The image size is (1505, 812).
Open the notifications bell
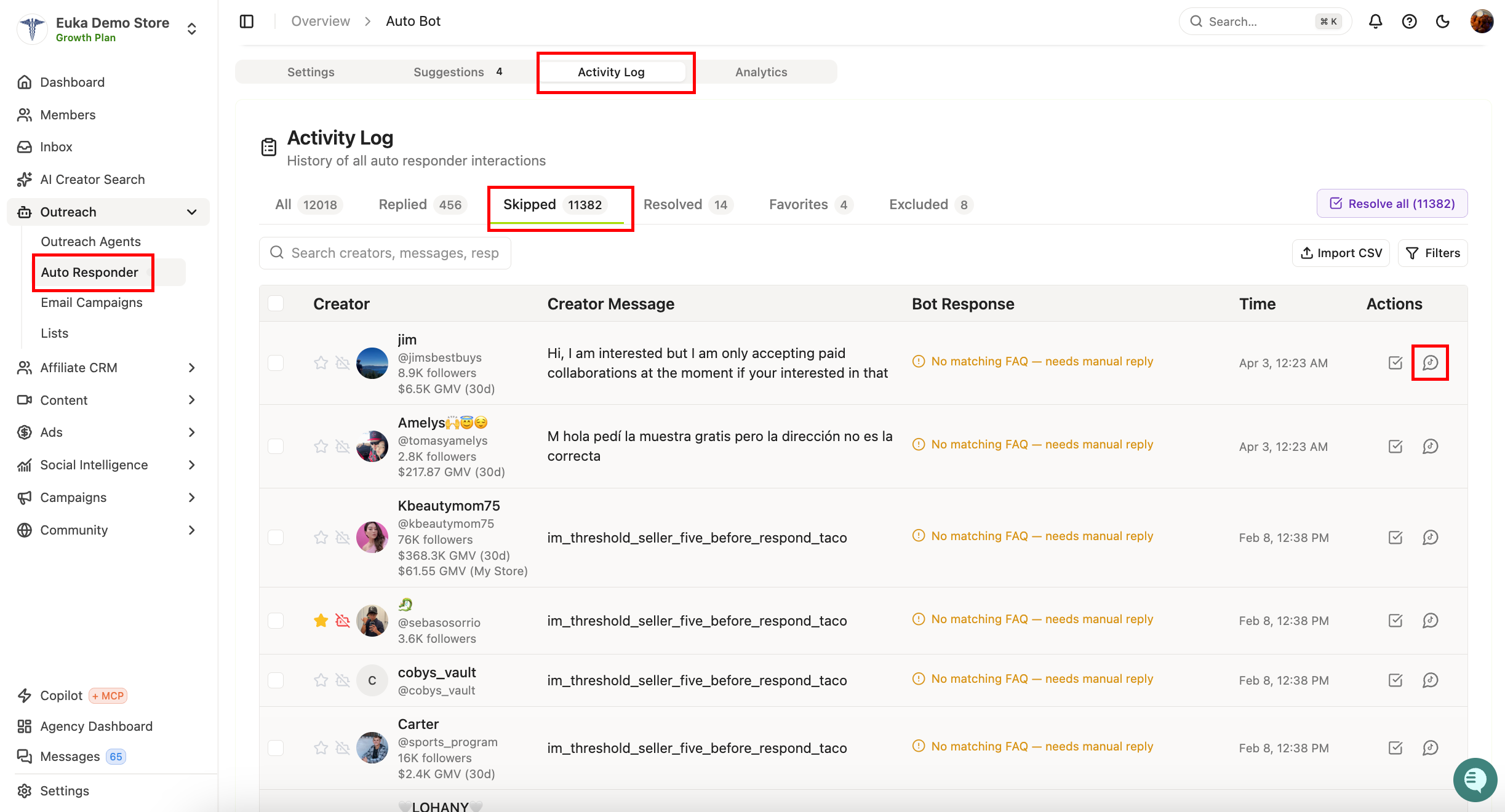pyautogui.click(x=1376, y=22)
